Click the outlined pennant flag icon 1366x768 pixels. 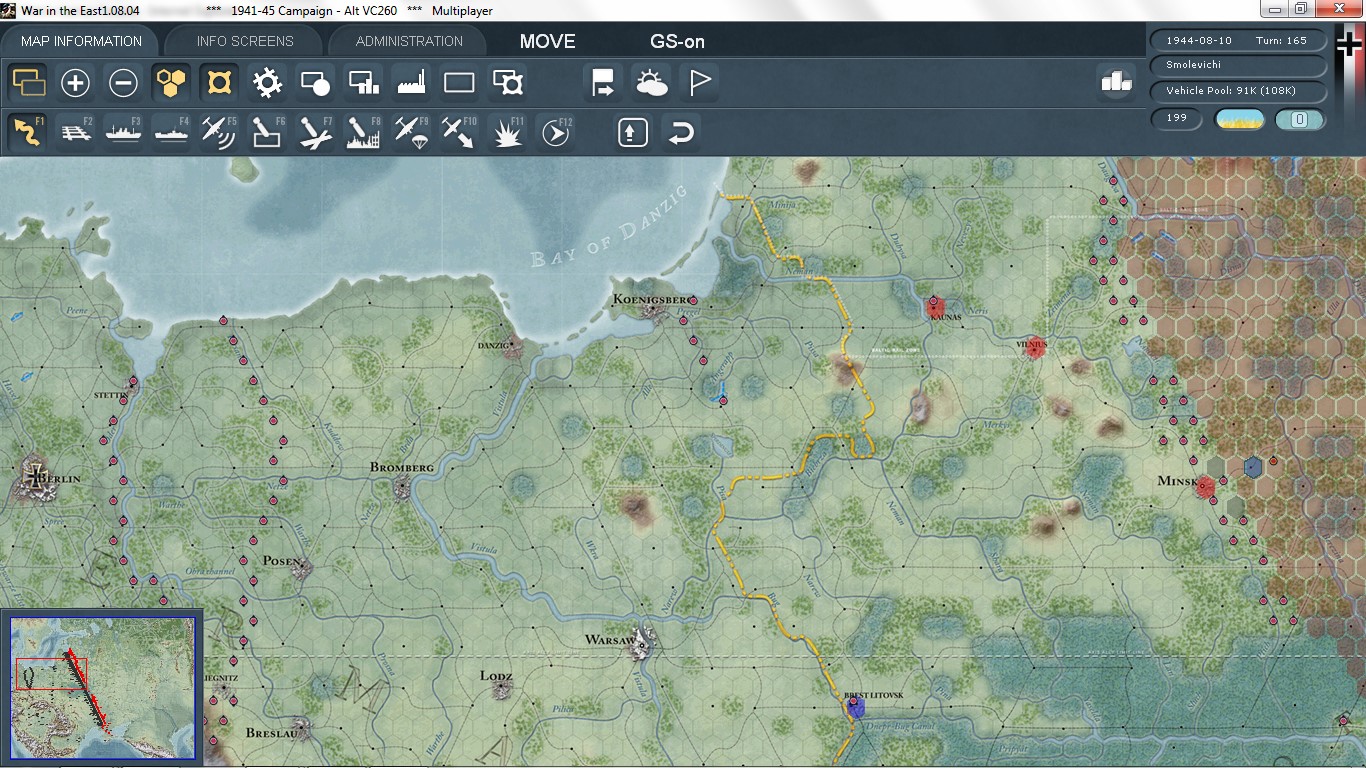coord(699,82)
